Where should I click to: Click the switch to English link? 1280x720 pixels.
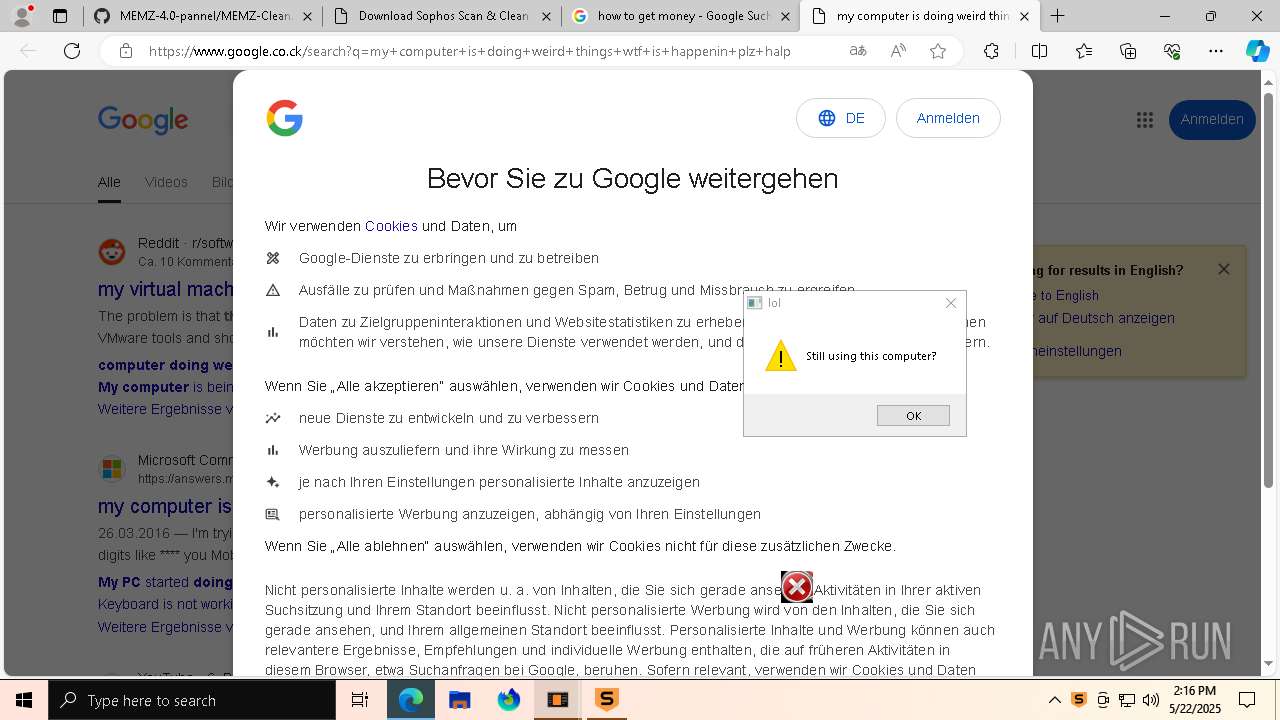[x=1066, y=295]
